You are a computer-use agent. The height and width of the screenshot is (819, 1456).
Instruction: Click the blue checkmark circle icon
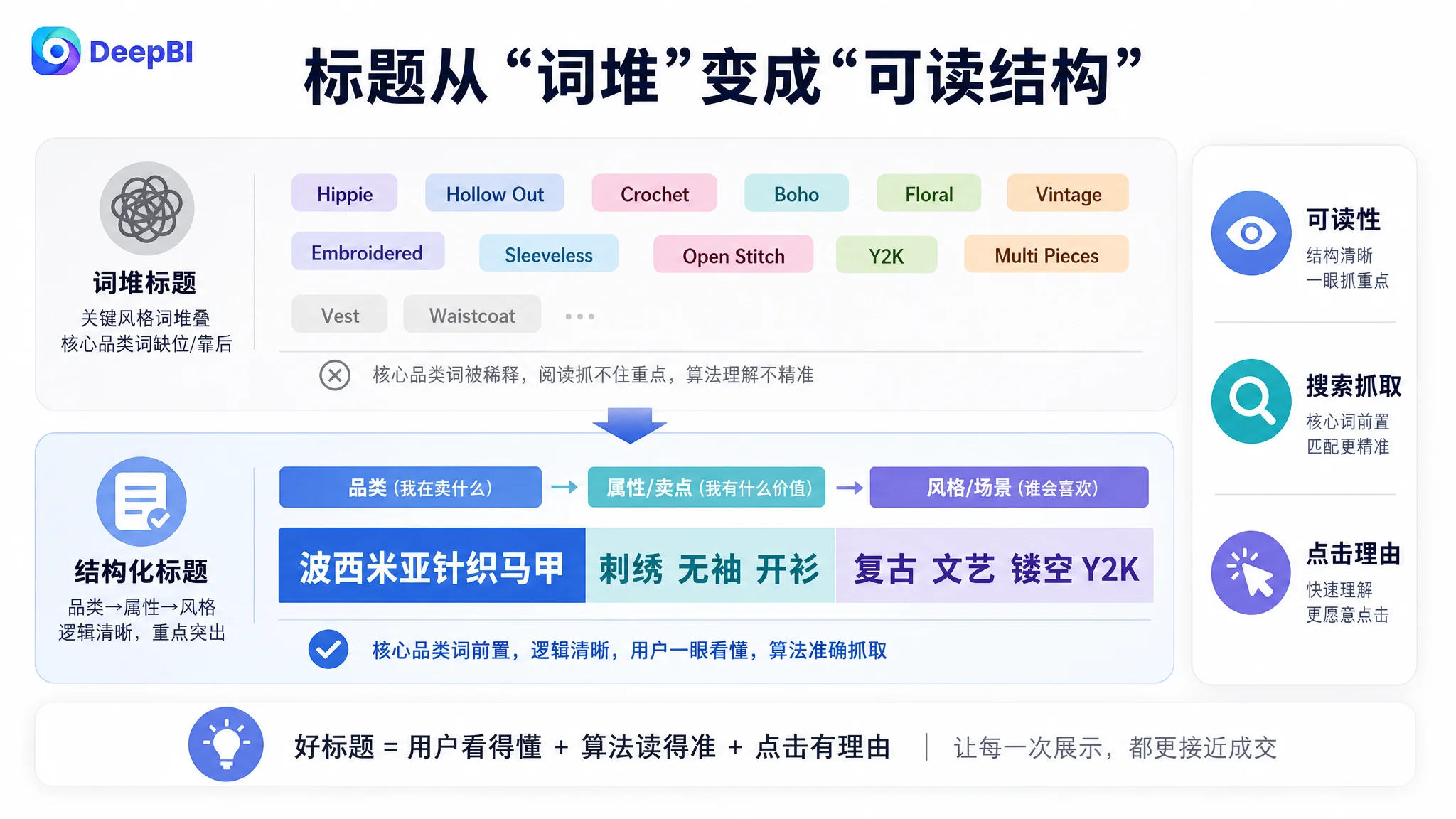pos(328,649)
